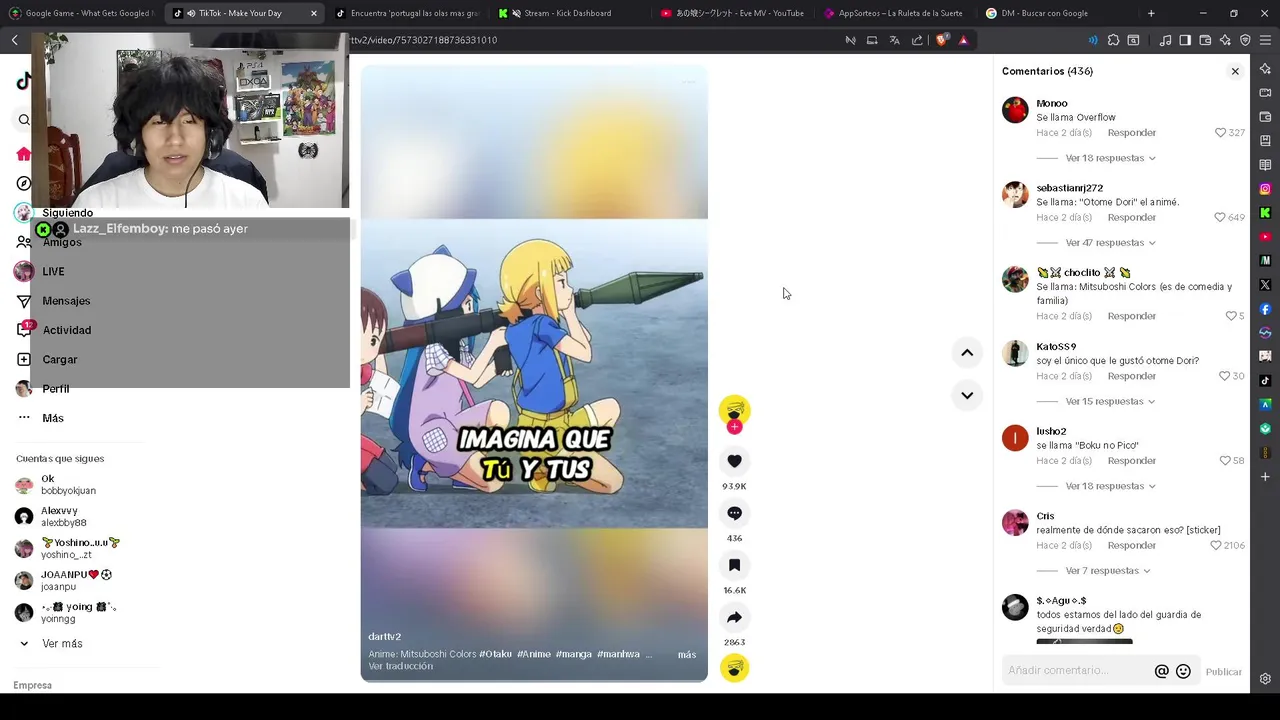The width and height of the screenshot is (1280, 720).
Task: Reply to Monoo's comment via Responder
Action: click(x=1131, y=132)
